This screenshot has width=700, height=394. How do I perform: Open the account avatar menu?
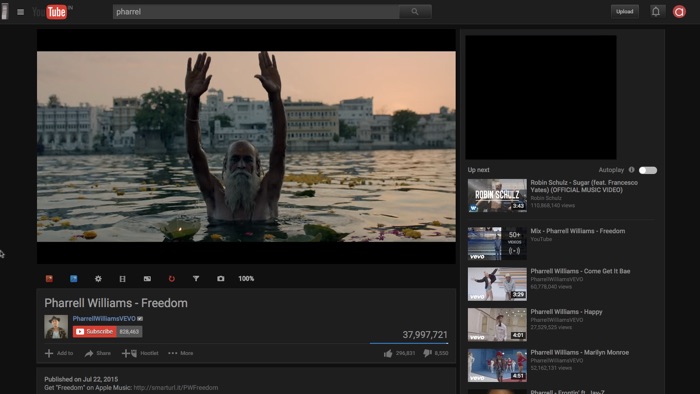[x=679, y=12]
